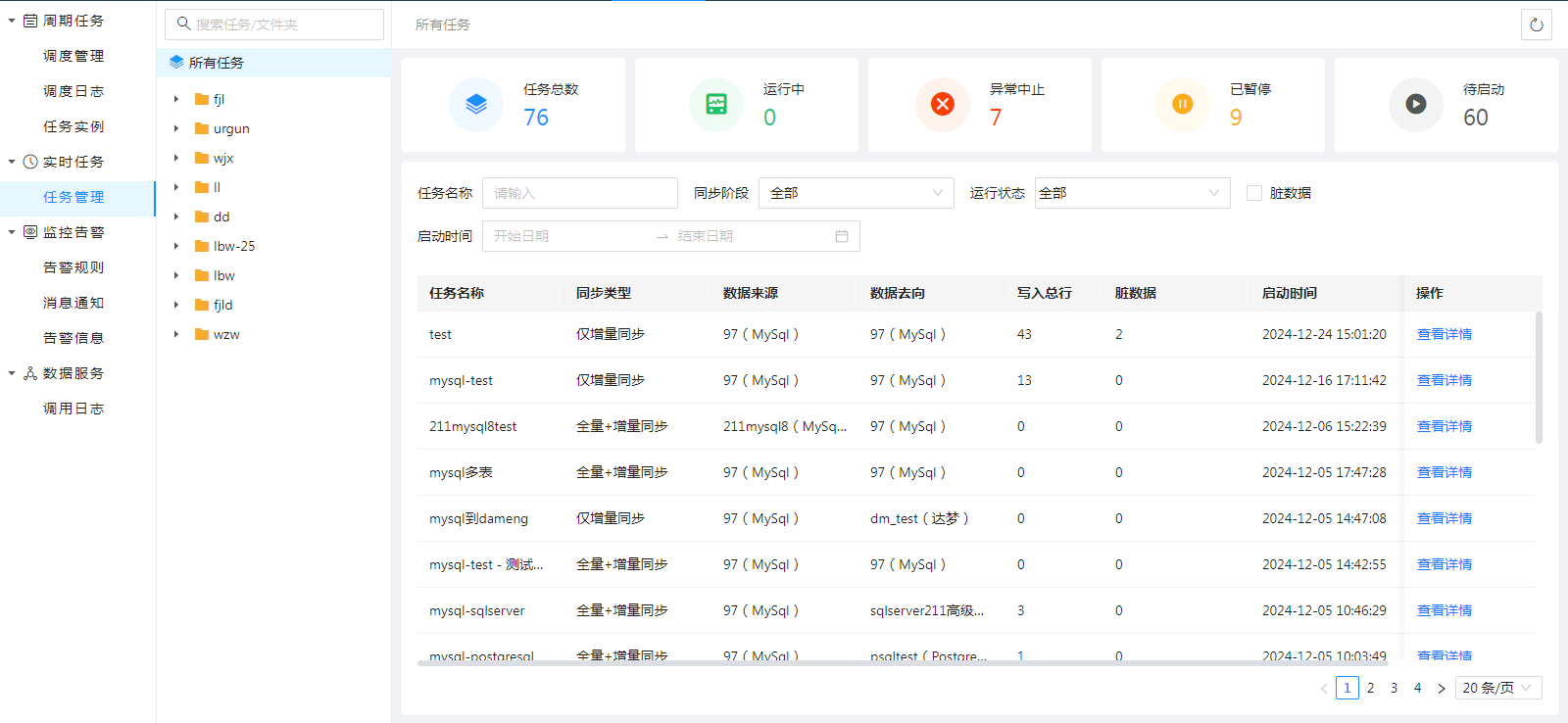Screen dimensions: 1568x723
Task: Click the green 运行中 status icon
Action: coord(716,104)
